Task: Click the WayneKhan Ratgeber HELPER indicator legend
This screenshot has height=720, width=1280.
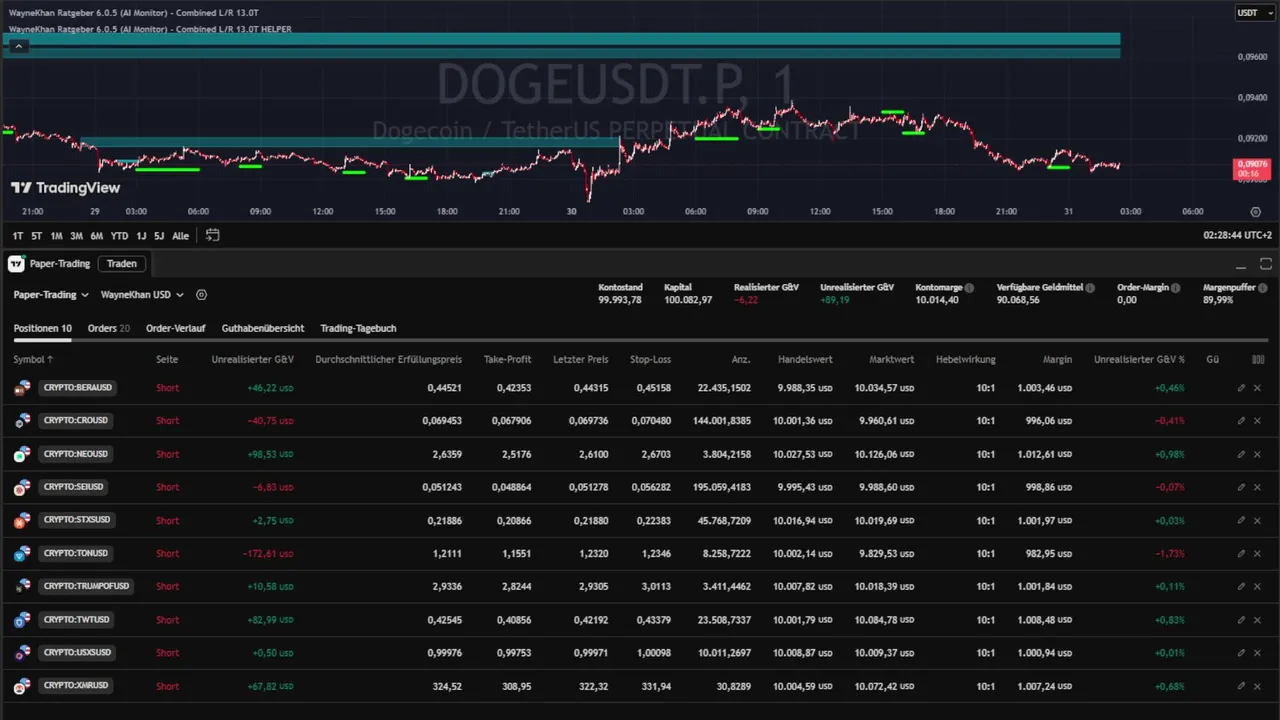Action: click(150, 30)
